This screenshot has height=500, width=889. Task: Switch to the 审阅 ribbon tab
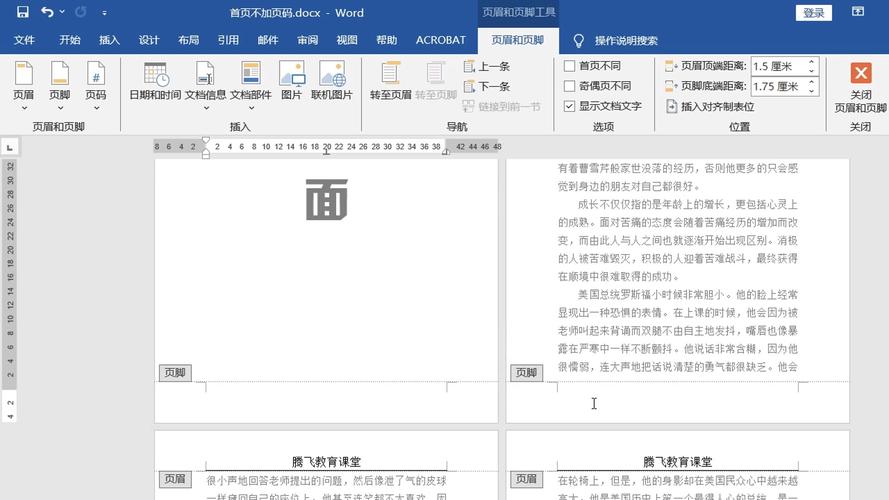point(307,40)
